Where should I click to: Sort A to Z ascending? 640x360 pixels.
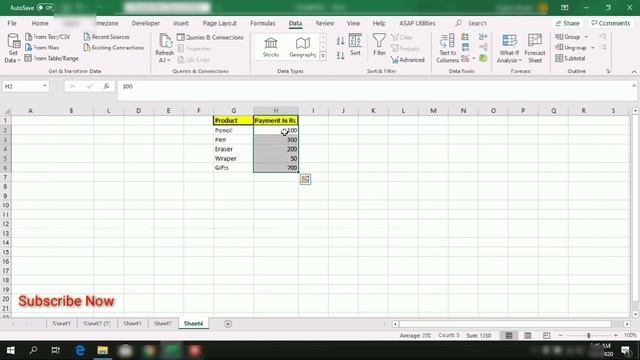coord(340,40)
